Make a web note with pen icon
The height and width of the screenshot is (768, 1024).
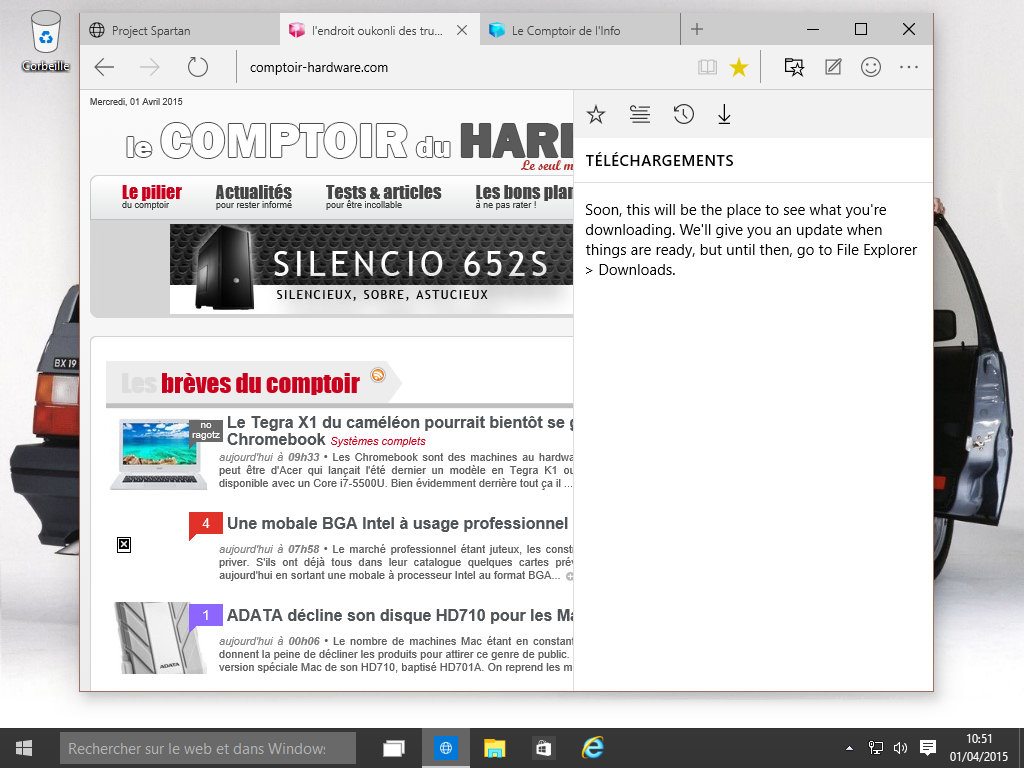click(833, 67)
